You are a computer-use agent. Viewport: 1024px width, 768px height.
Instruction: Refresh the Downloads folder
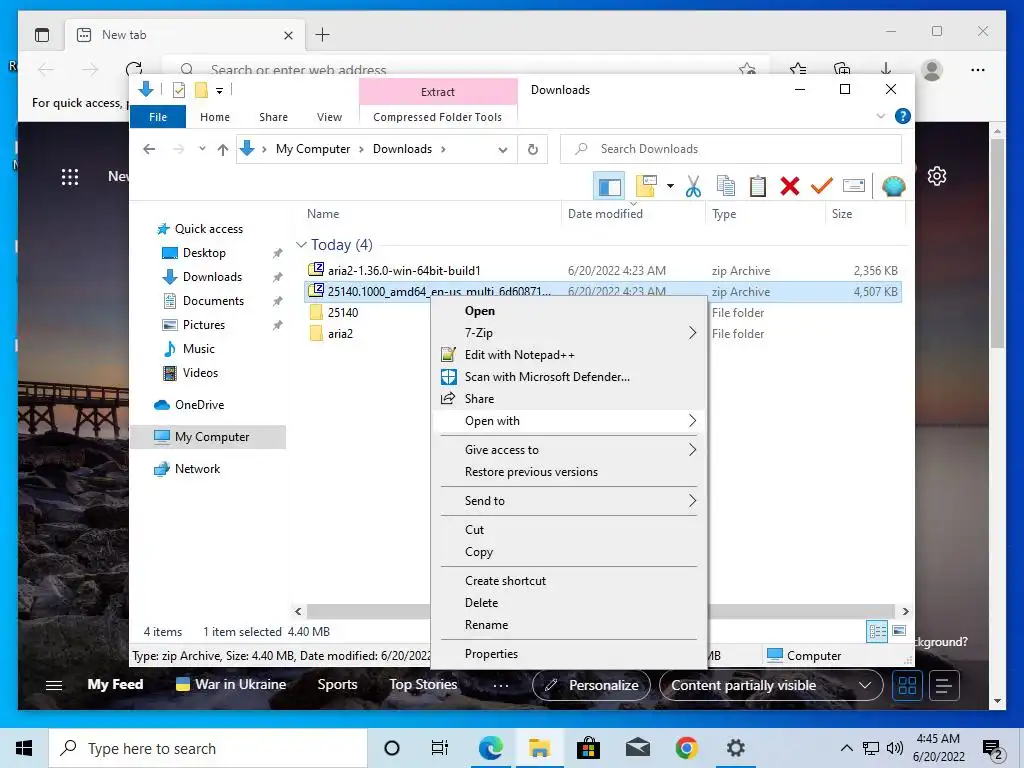point(533,150)
